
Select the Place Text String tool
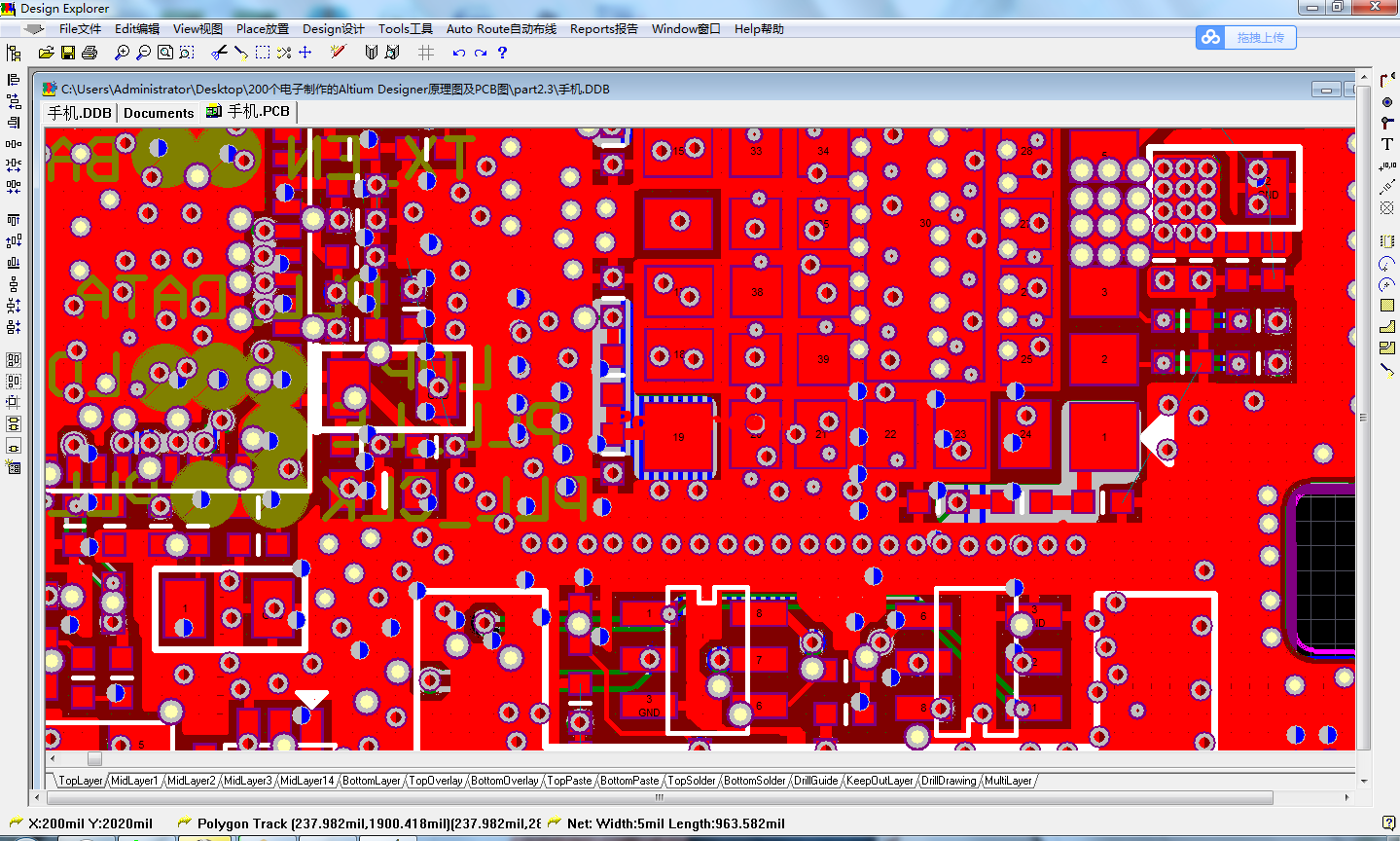(x=1387, y=144)
